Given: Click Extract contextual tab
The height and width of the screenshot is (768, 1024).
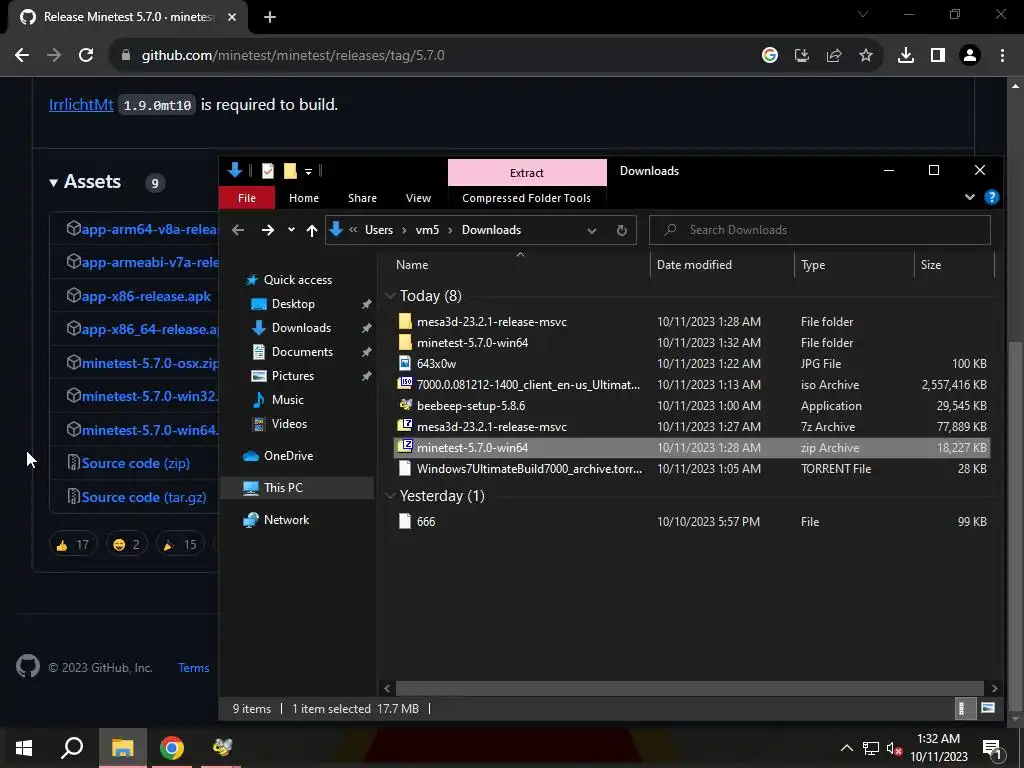Looking at the screenshot, I should [527, 172].
